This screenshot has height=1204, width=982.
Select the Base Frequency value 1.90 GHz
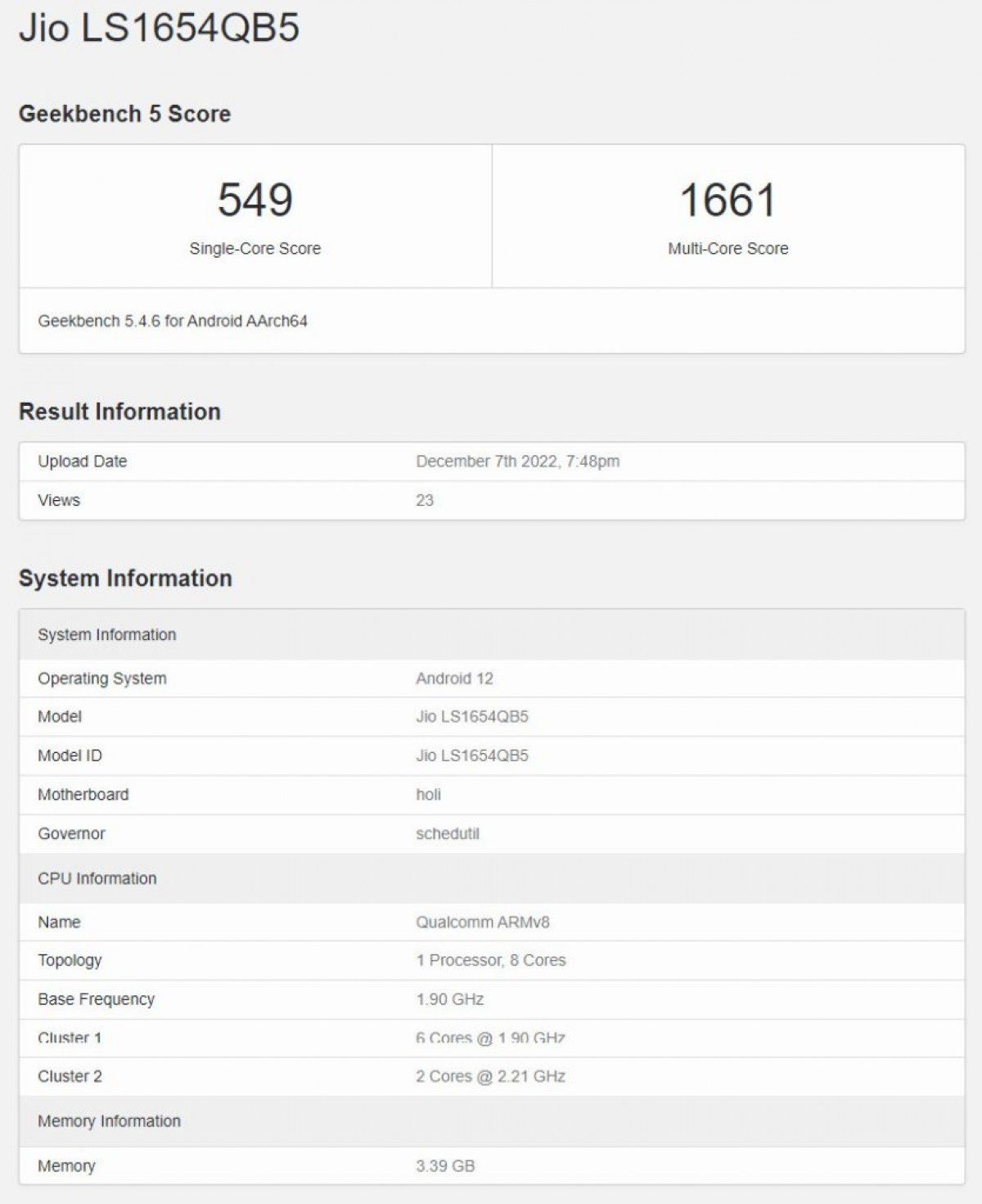449,999
